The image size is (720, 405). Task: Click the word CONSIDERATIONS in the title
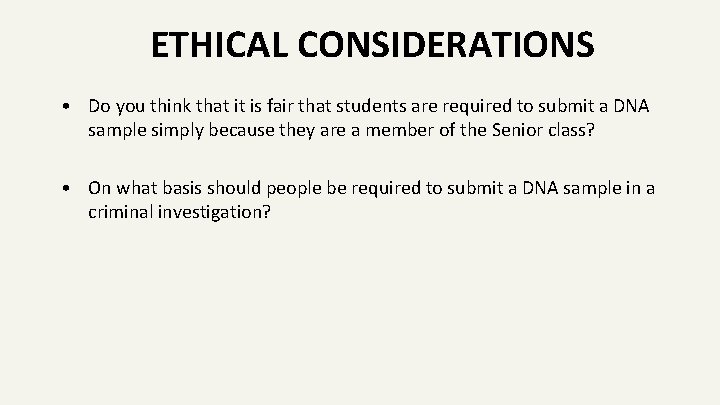(x=446, y=45)
